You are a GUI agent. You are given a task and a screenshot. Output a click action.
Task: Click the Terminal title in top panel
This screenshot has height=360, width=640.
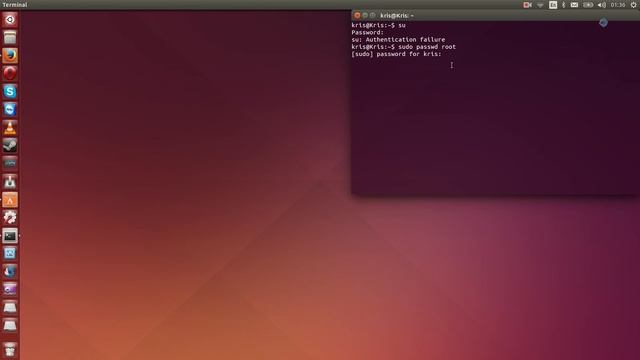point(15,5)
